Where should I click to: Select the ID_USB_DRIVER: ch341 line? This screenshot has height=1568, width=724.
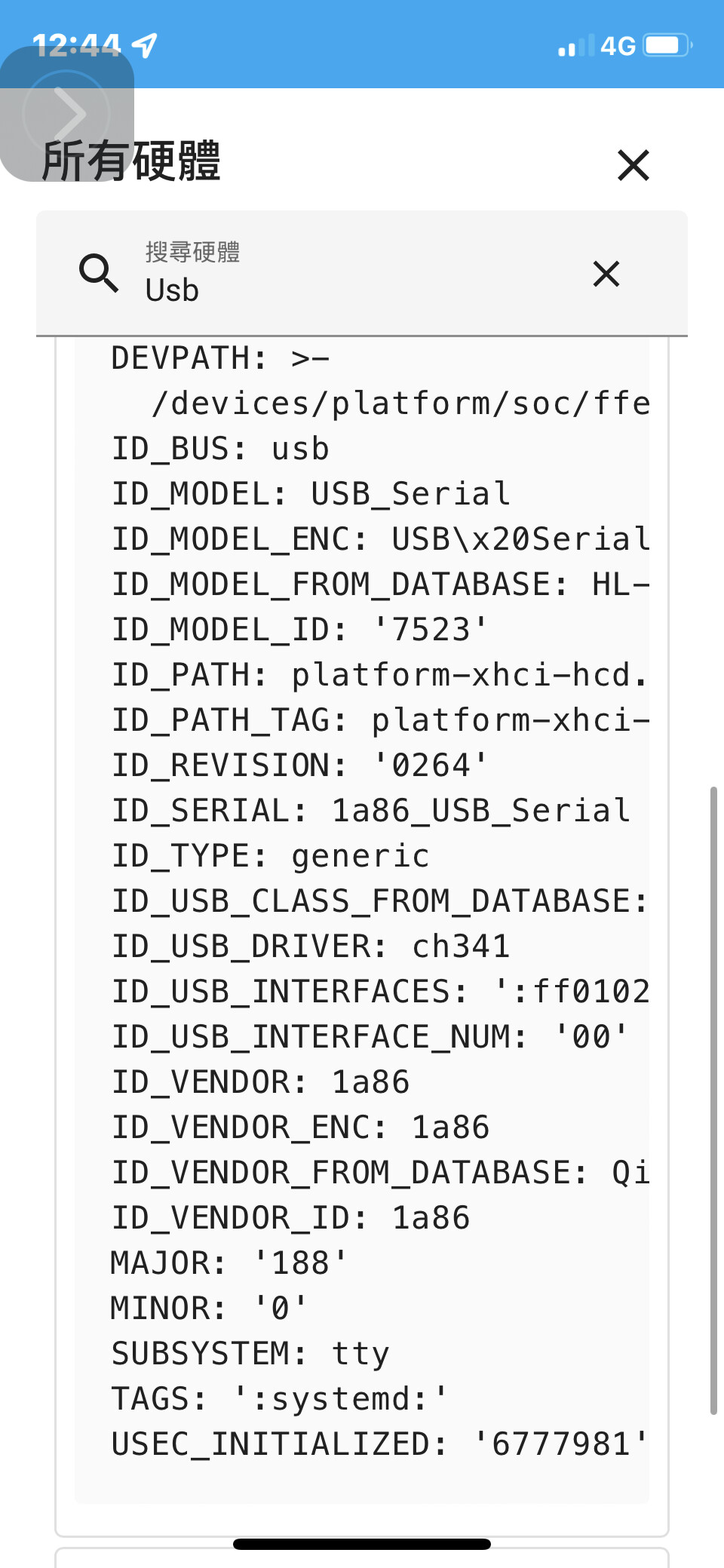311,947
